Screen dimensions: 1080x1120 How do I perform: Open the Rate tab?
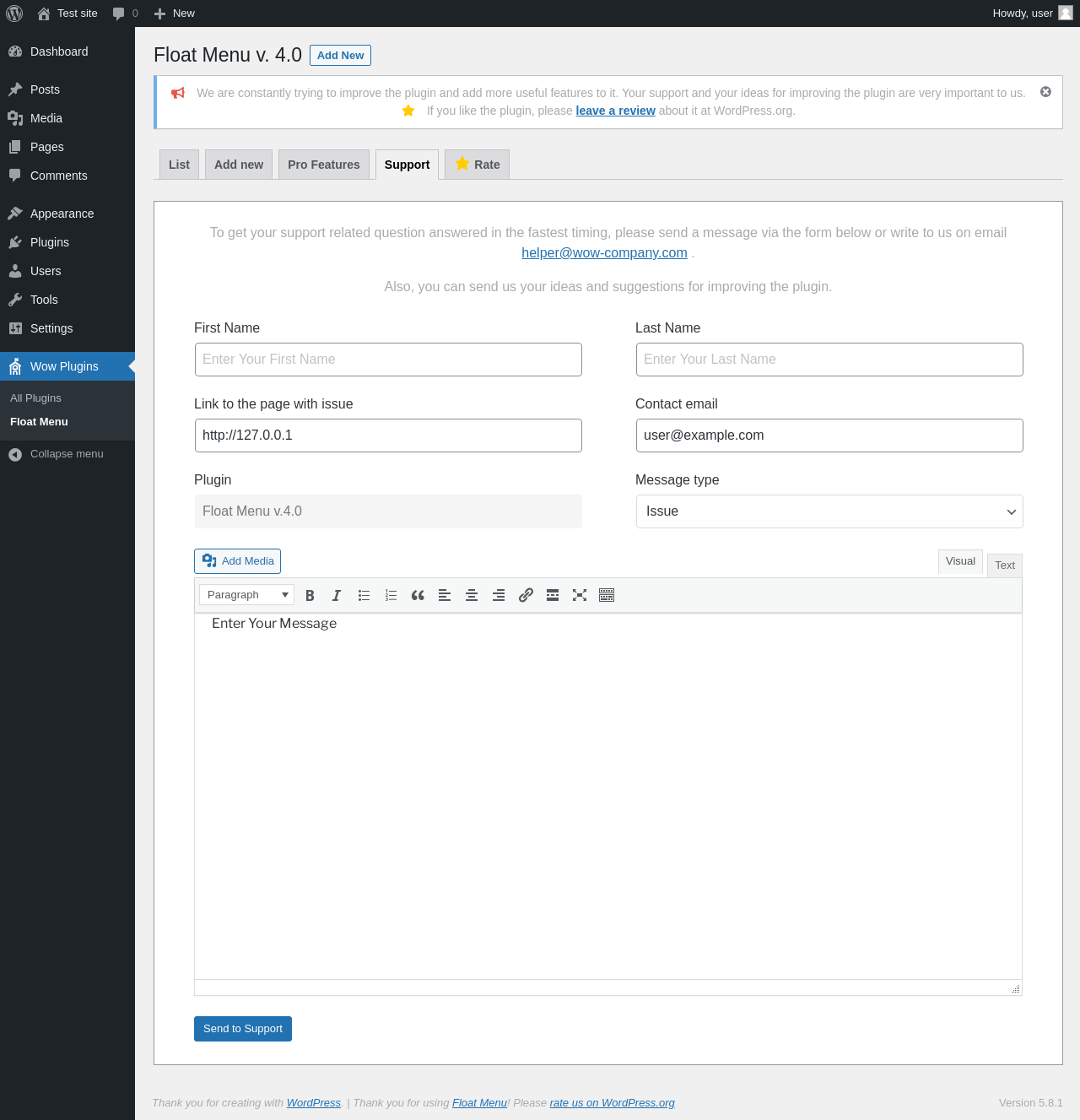pos(477,165)
